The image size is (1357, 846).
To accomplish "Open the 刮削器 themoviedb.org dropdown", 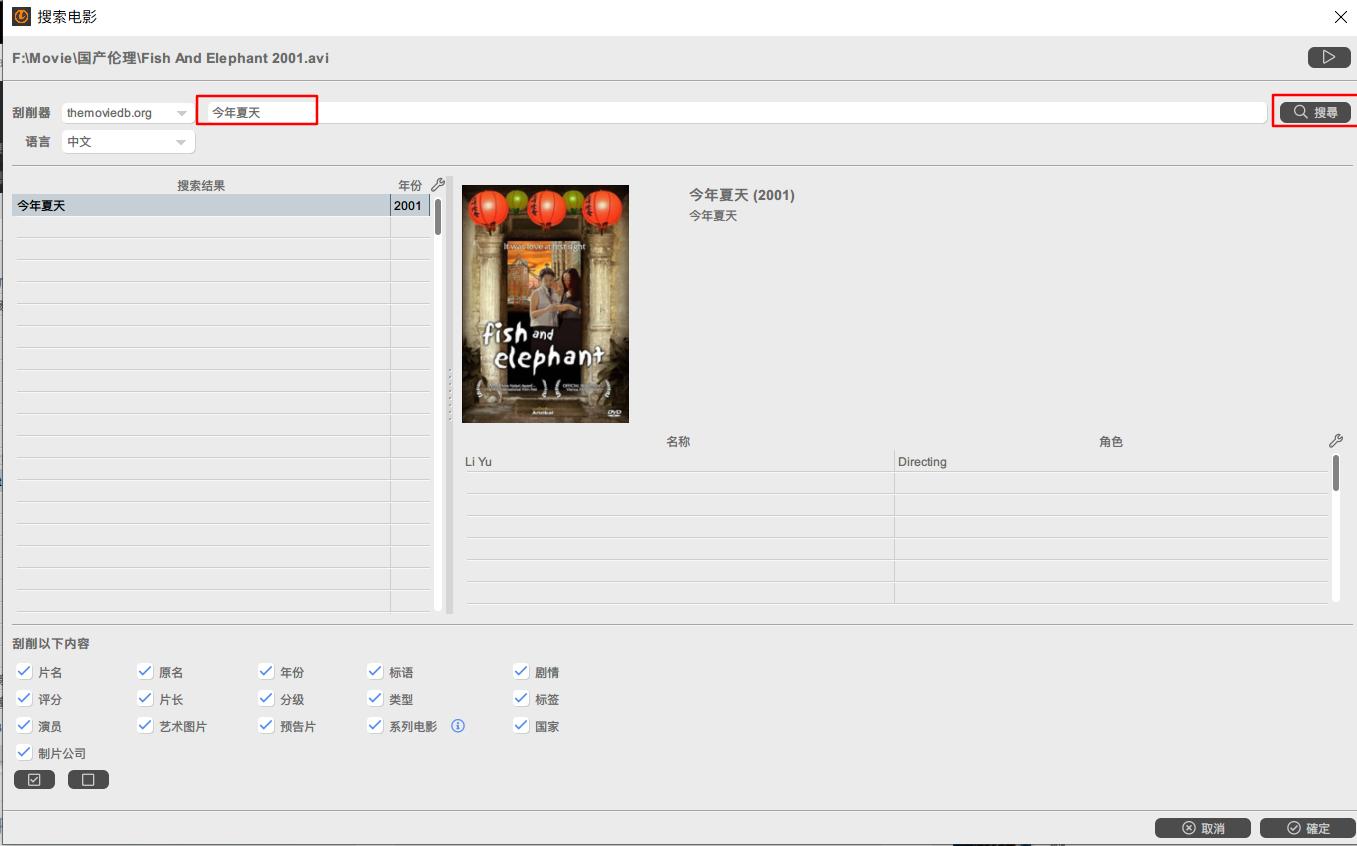I will pyautogui.click(x=128, y=113).
